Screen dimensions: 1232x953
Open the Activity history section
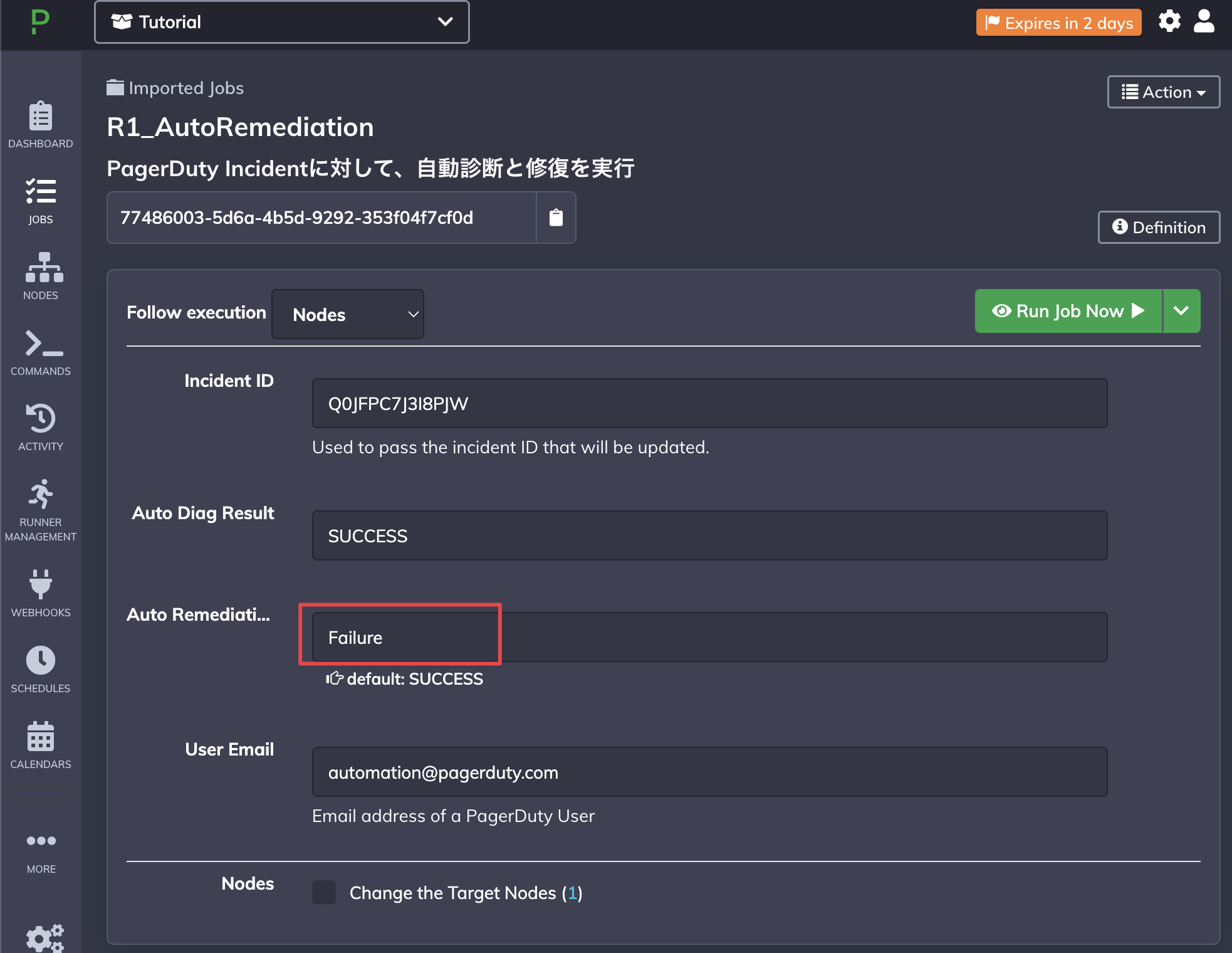click(41, 428)
